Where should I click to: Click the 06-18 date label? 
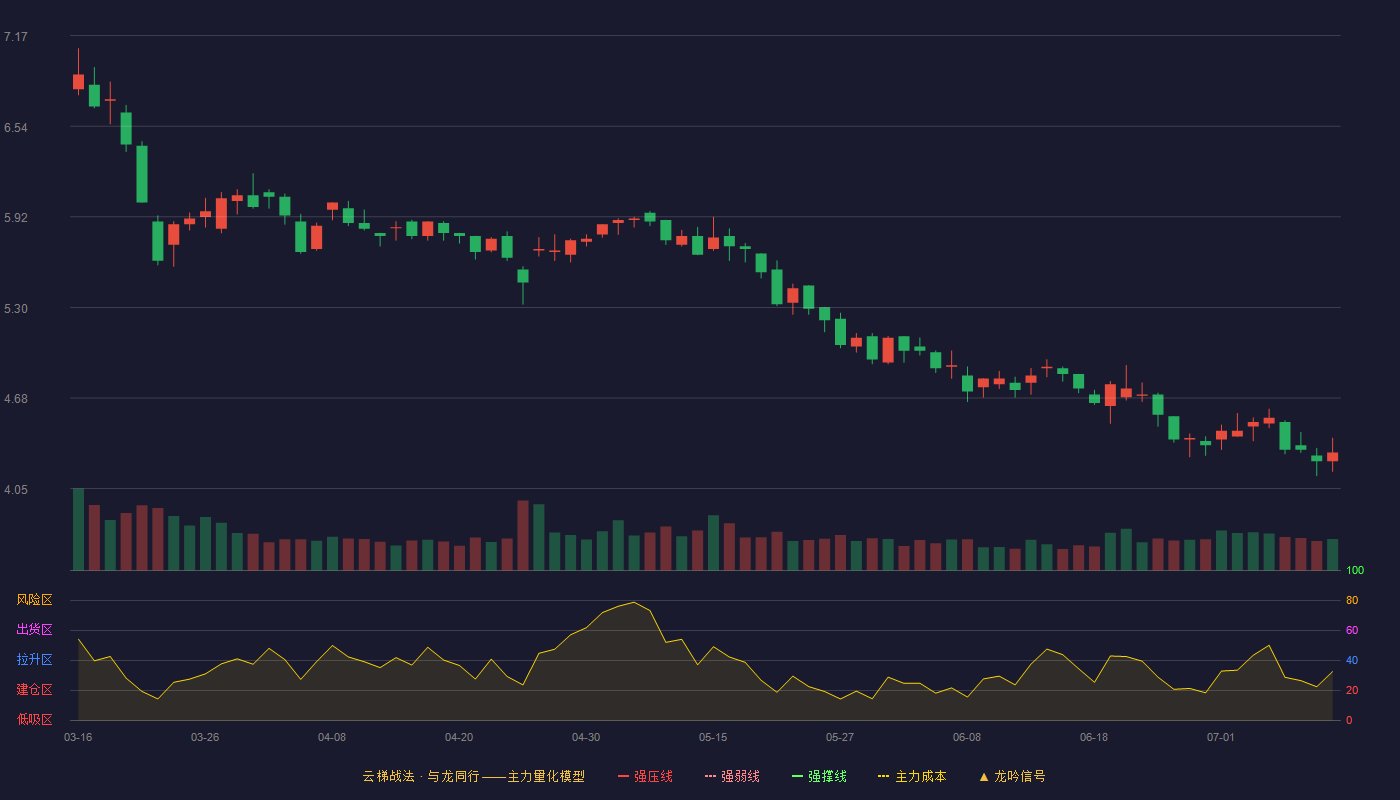coord(1094,737)
